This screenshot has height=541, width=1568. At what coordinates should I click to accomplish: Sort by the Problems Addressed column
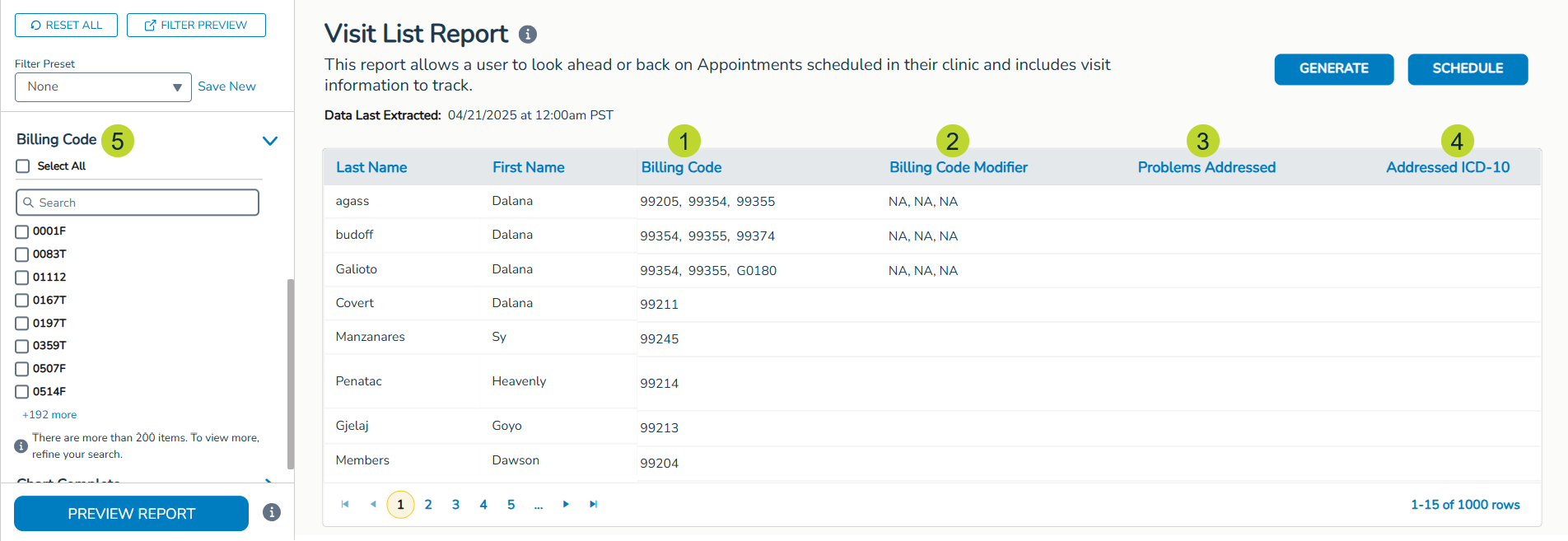coord(1206,167)
